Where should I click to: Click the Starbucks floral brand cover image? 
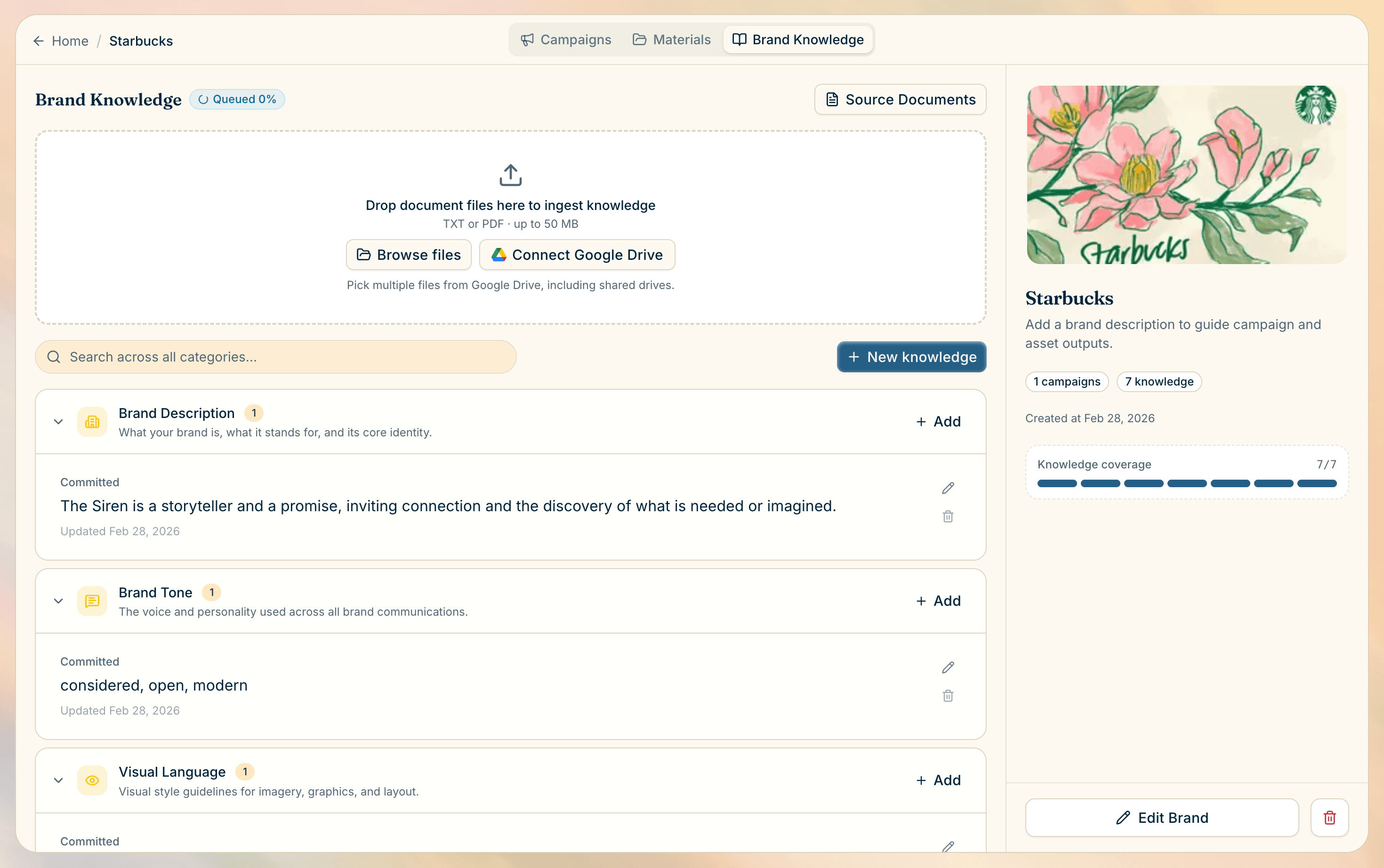click(x=1187, y=175)
